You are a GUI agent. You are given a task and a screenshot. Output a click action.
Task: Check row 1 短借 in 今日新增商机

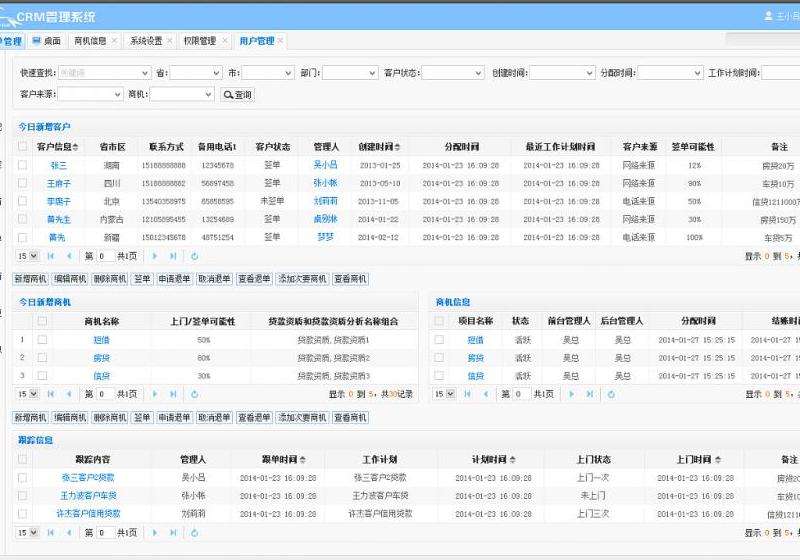tap(42, 339)
